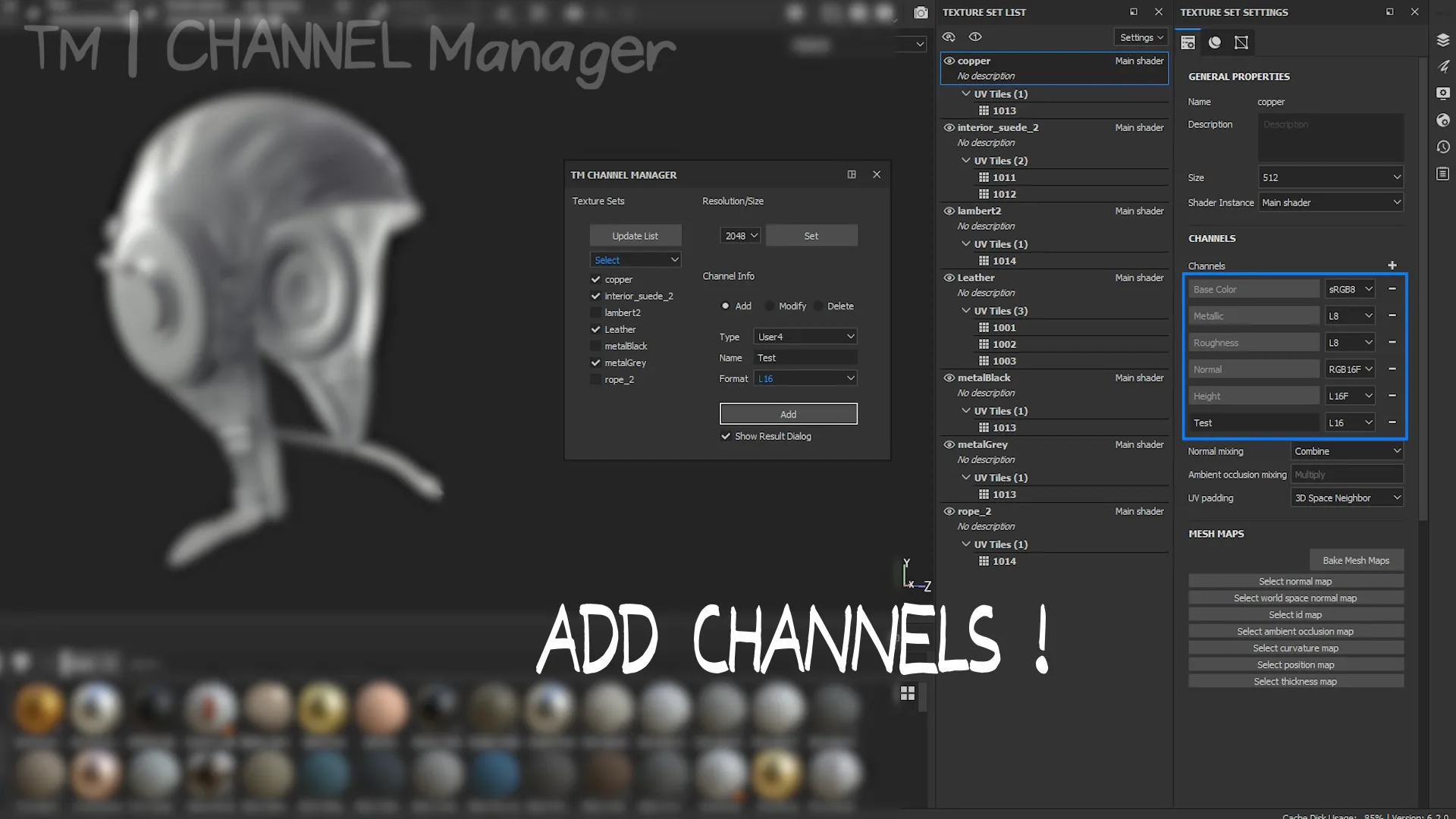
Task: Click plus icon to add a channel
Action: 1392,265
